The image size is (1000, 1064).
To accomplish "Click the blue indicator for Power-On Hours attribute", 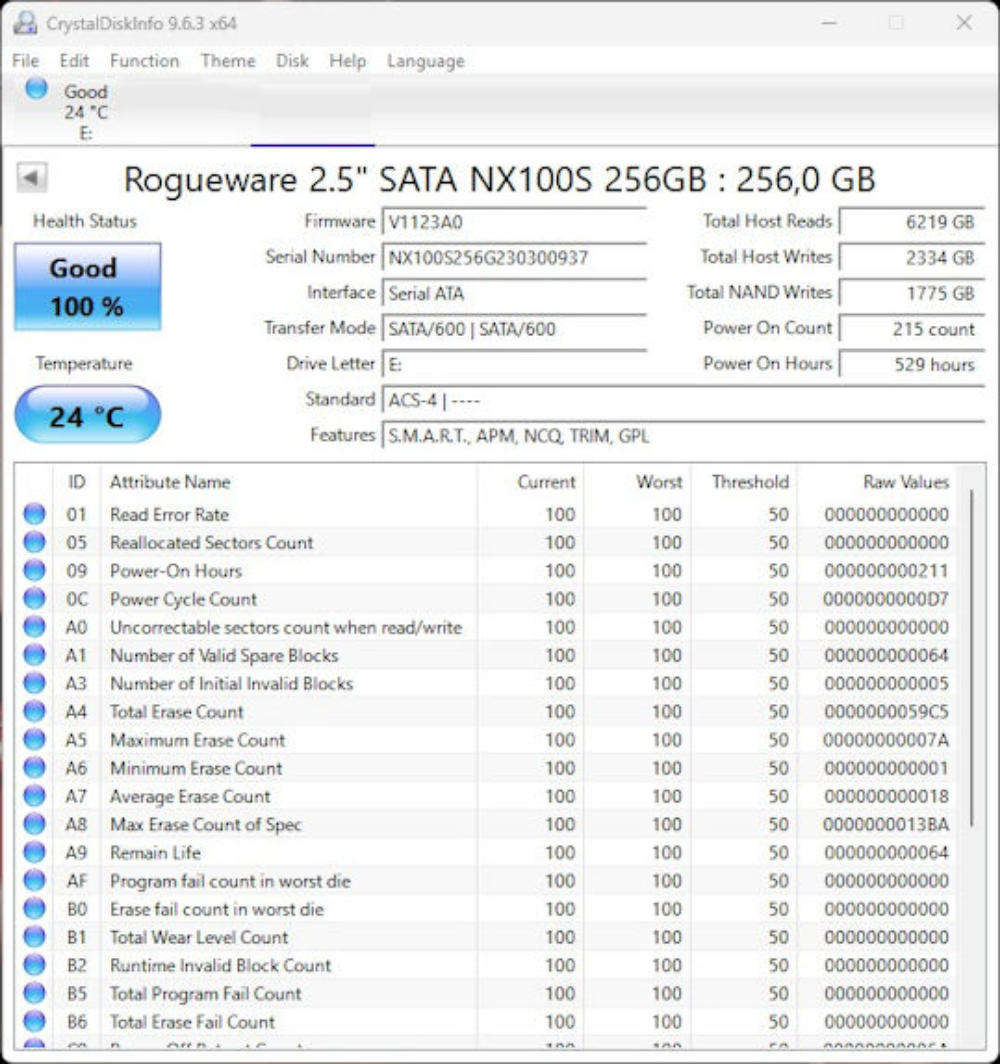I will [x=33, y=570].
